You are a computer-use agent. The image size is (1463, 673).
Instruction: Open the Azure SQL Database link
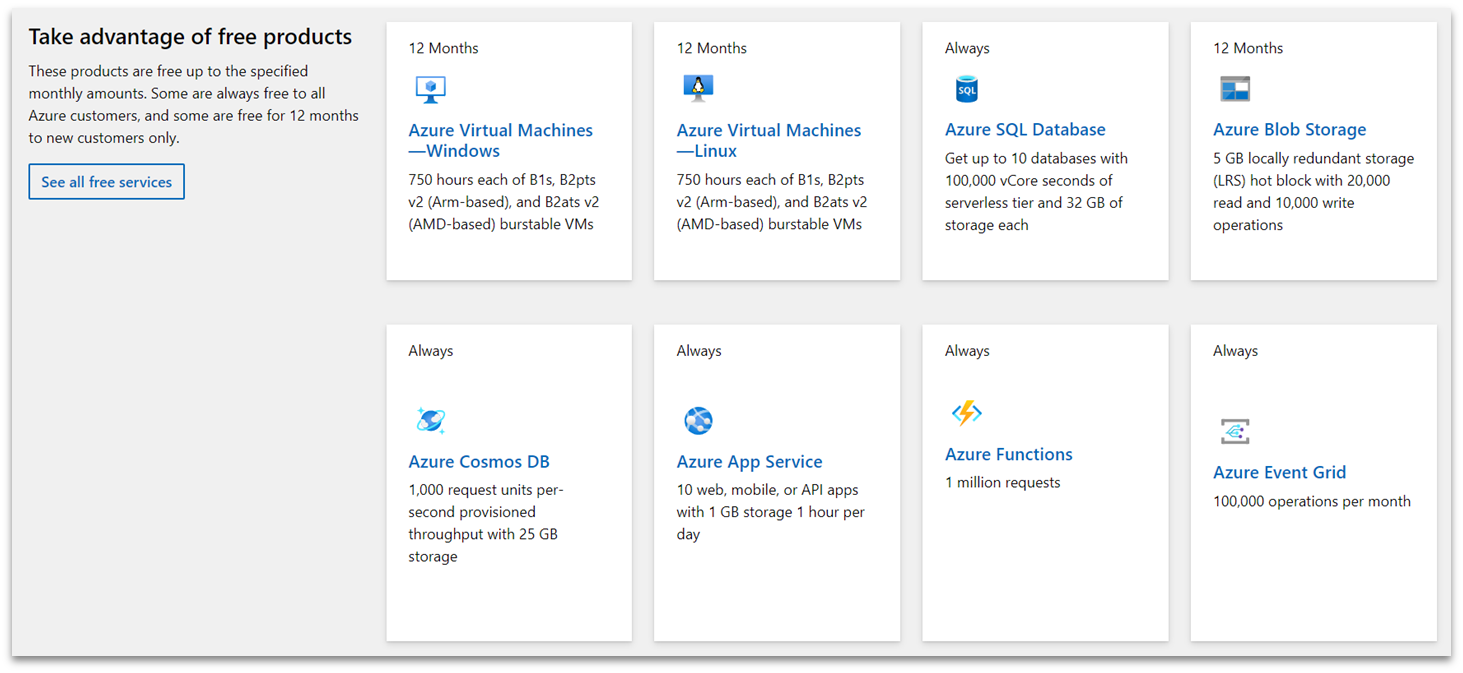(1025, 129)
